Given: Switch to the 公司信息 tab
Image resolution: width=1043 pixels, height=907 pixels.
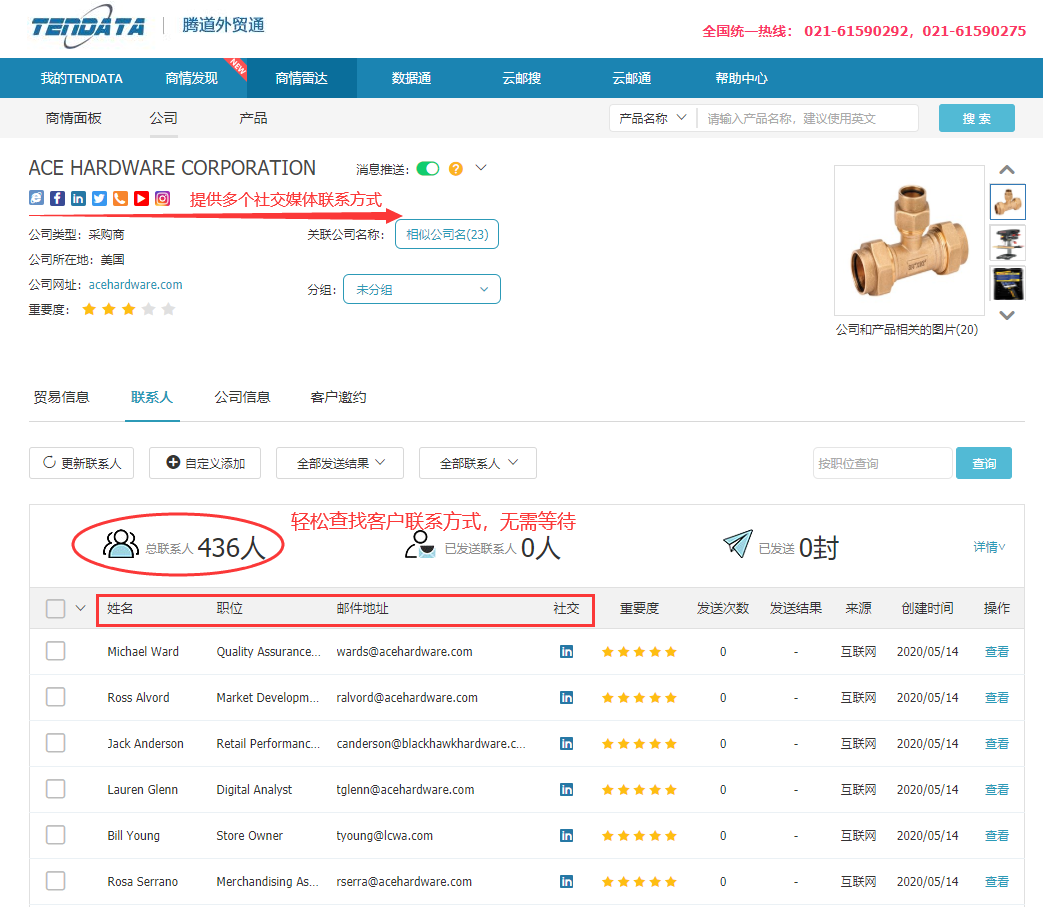Looking at the screenshot, I should tap(243, 396).
